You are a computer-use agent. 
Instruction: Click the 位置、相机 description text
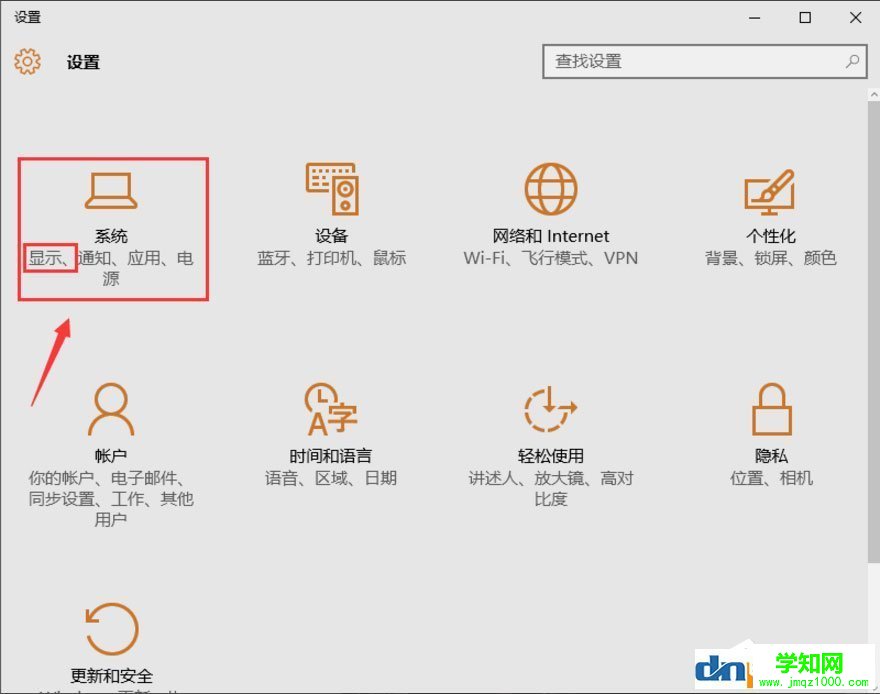(x=772, y=478)
